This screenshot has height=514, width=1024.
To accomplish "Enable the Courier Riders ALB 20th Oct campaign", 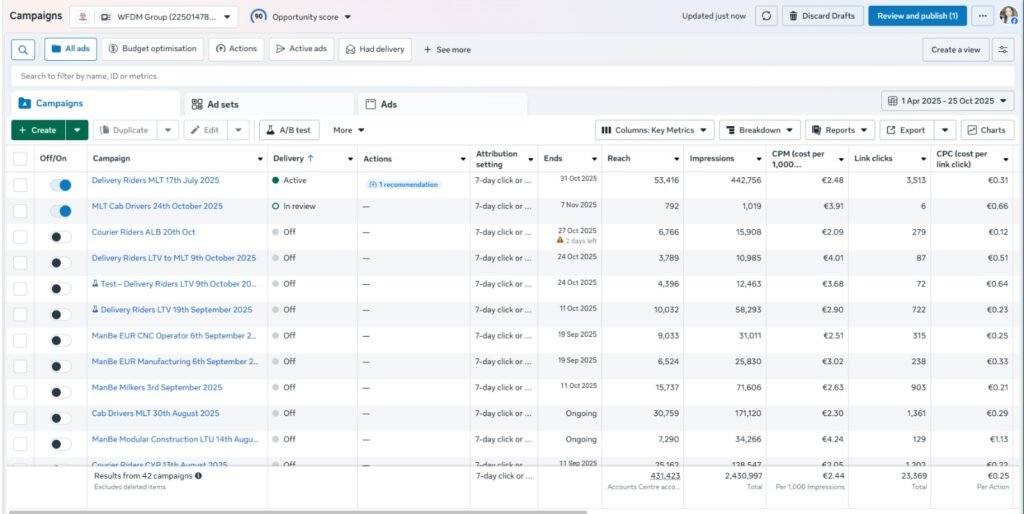I will coord(61,236).
